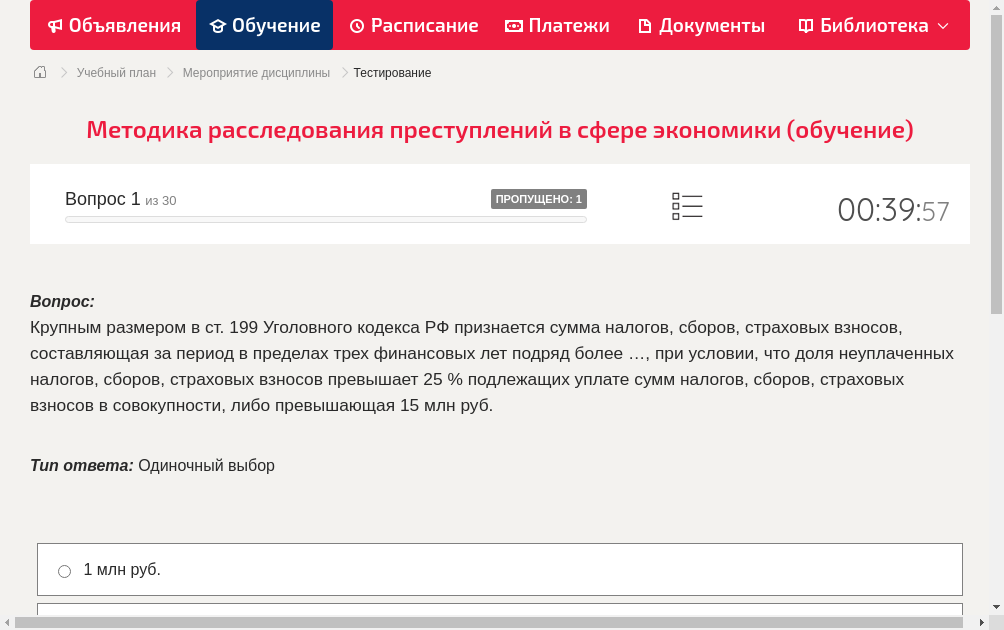Open the question list navigator icon
The height and width of the screenshot is (630, 1004).
click(687, 206)
